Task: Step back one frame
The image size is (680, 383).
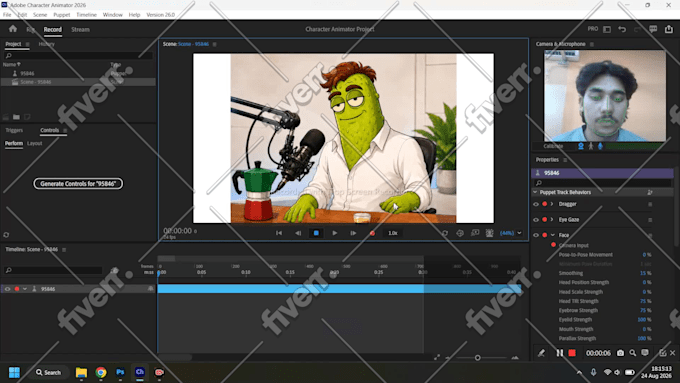Action: tap(298, 233)
